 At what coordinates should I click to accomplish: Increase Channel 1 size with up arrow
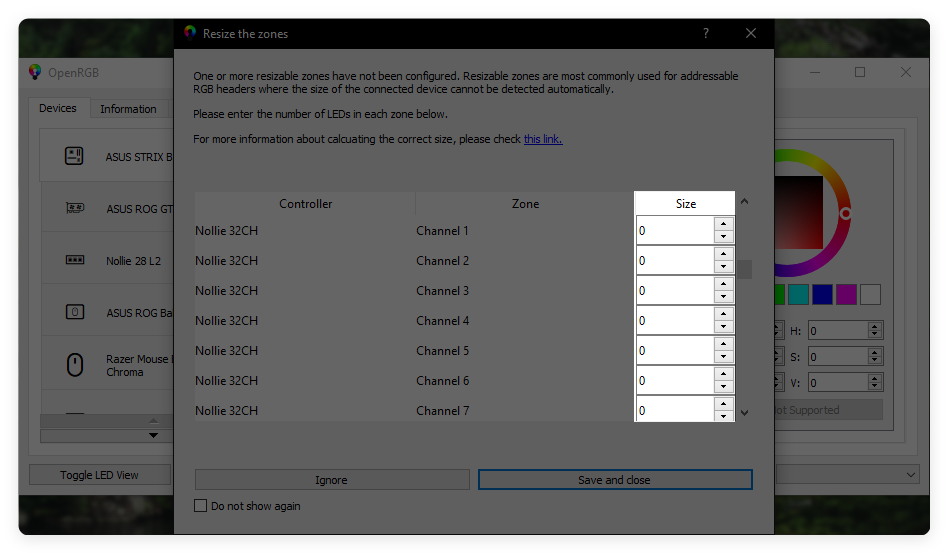click(x=724, y=224)
